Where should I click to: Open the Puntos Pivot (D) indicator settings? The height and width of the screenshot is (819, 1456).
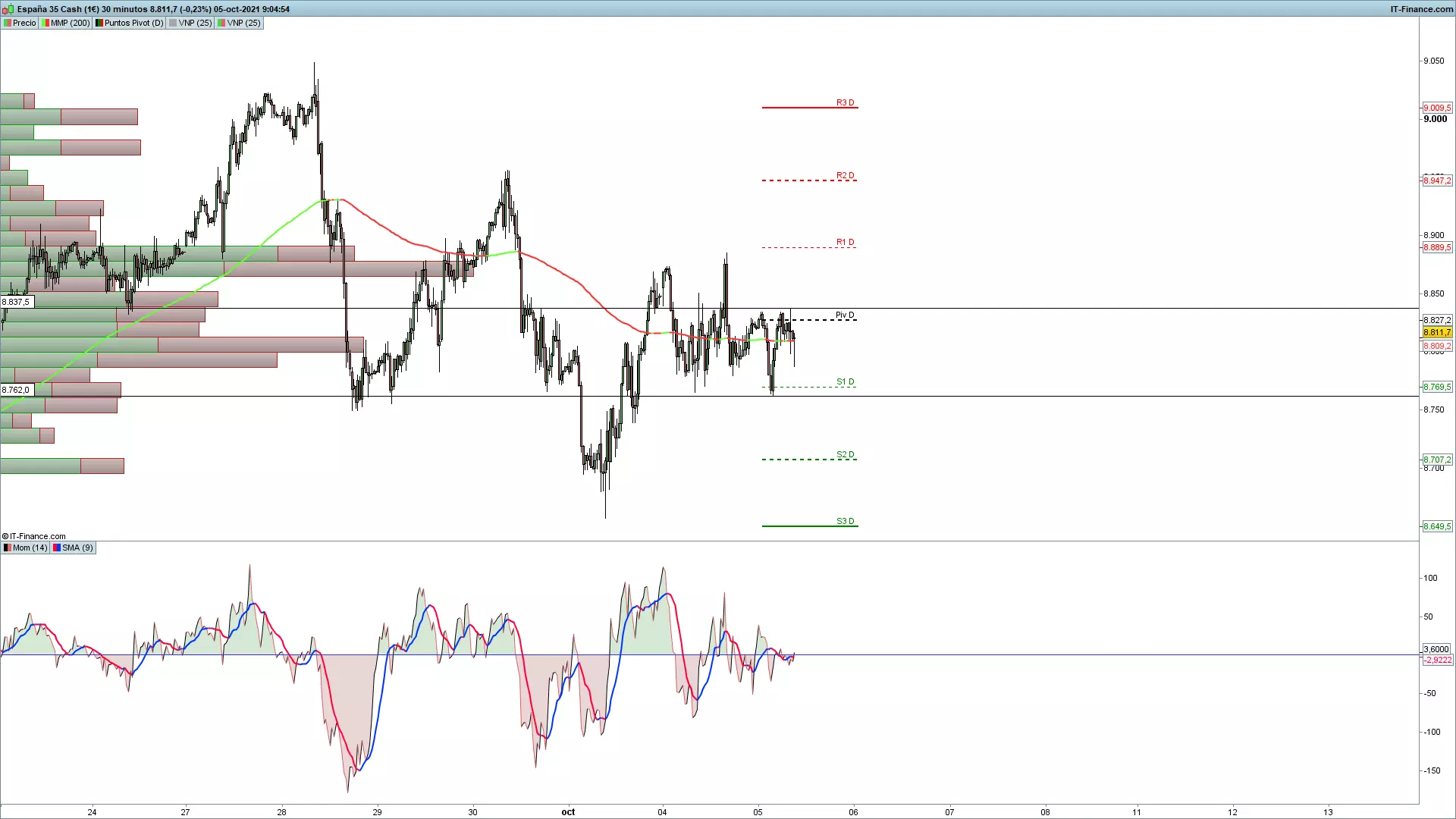(130, 23)
